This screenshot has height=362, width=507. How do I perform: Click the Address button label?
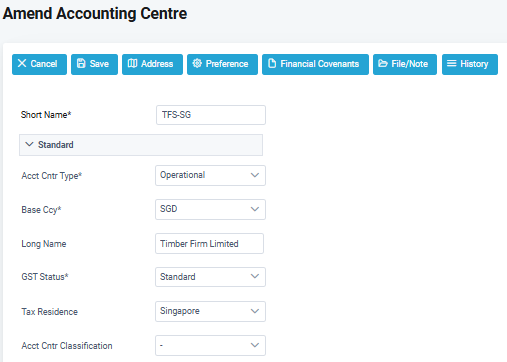coord(157,64)
